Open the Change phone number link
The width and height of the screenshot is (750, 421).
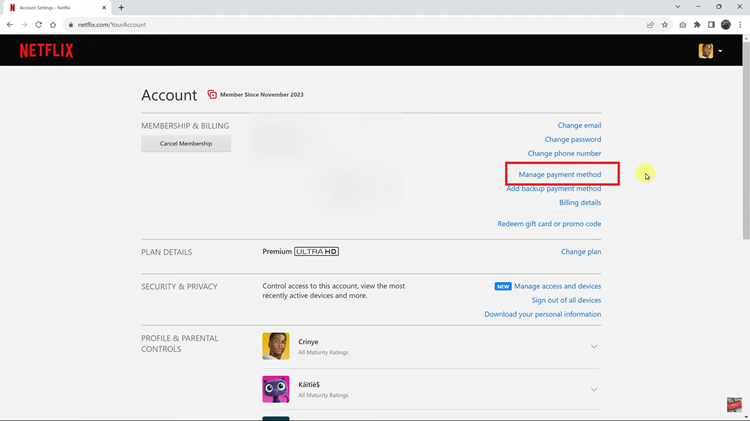[x=564, y=153]
